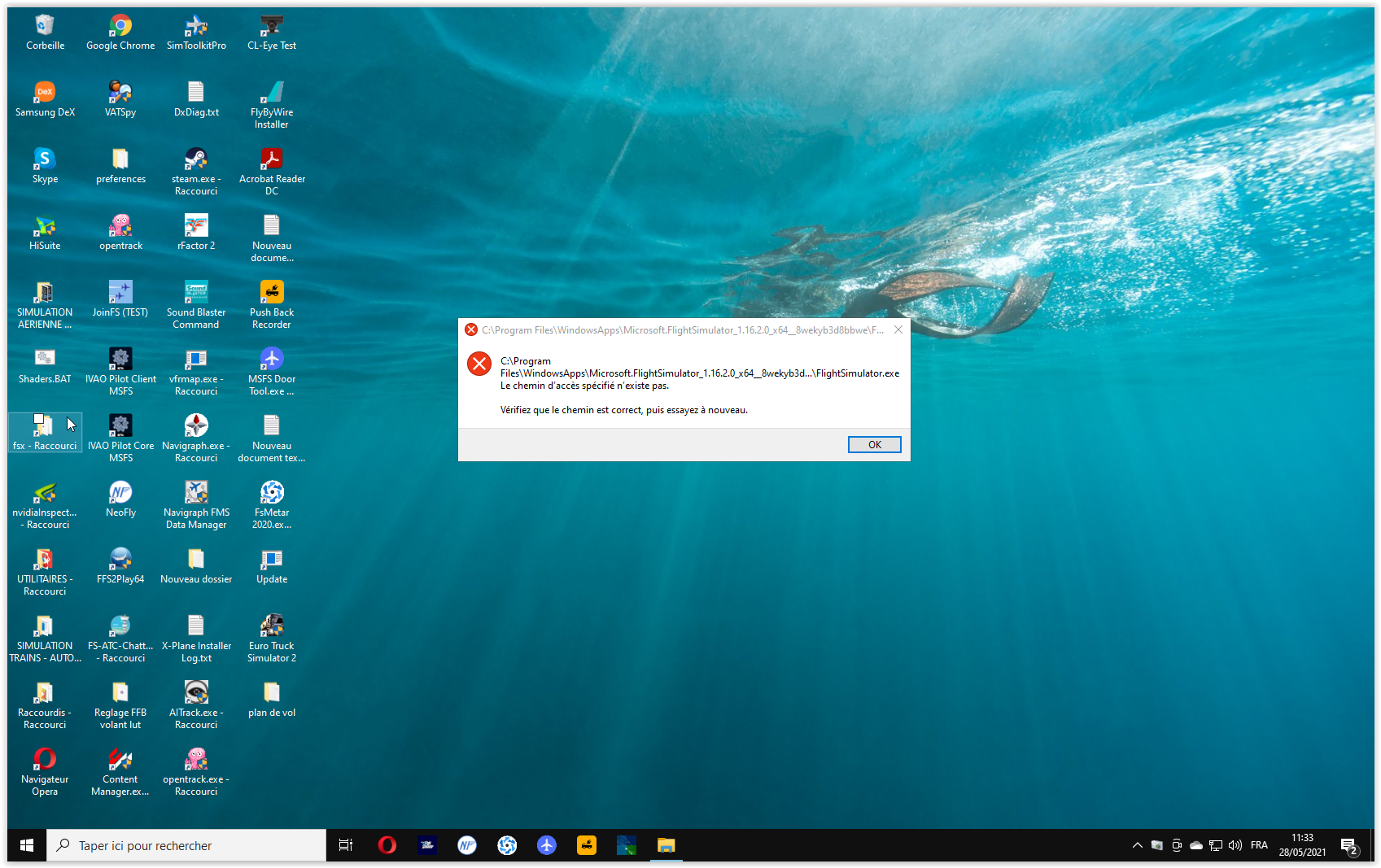
Task: Select the CL-Eye Test desktop icon
Action: pos(272,33)
